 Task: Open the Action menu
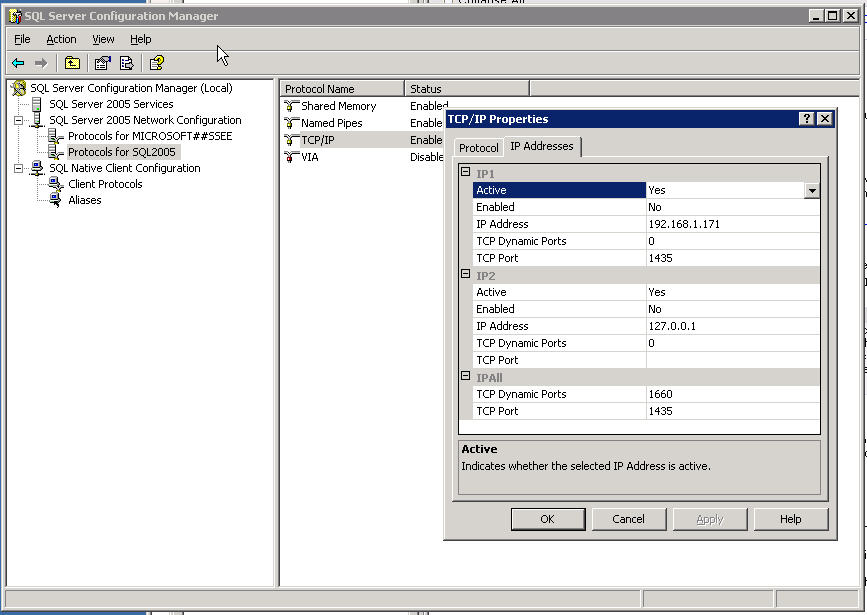point(61,39)
